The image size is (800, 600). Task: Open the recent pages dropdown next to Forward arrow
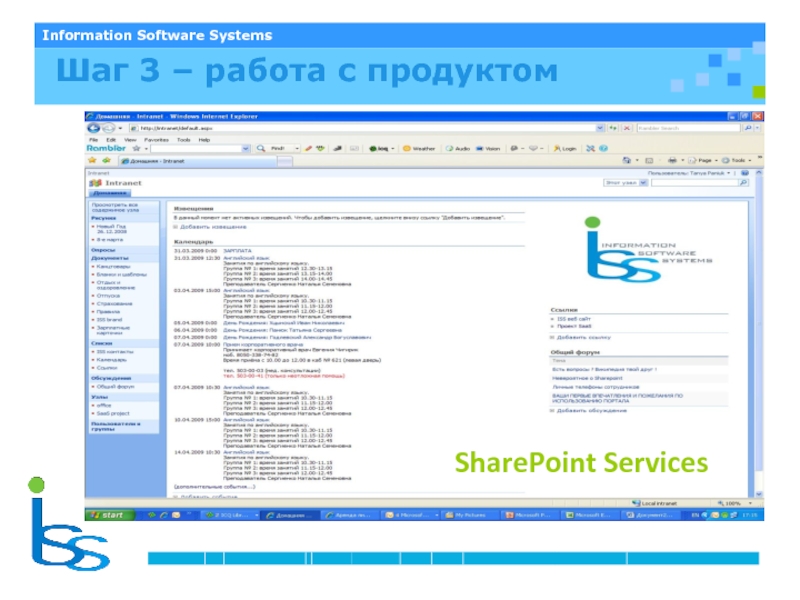(120, 128)
